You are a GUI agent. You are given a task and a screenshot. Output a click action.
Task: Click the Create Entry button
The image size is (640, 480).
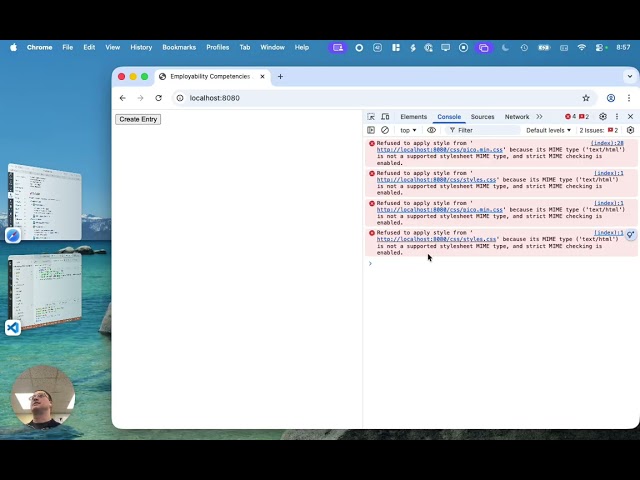(138, 119)
